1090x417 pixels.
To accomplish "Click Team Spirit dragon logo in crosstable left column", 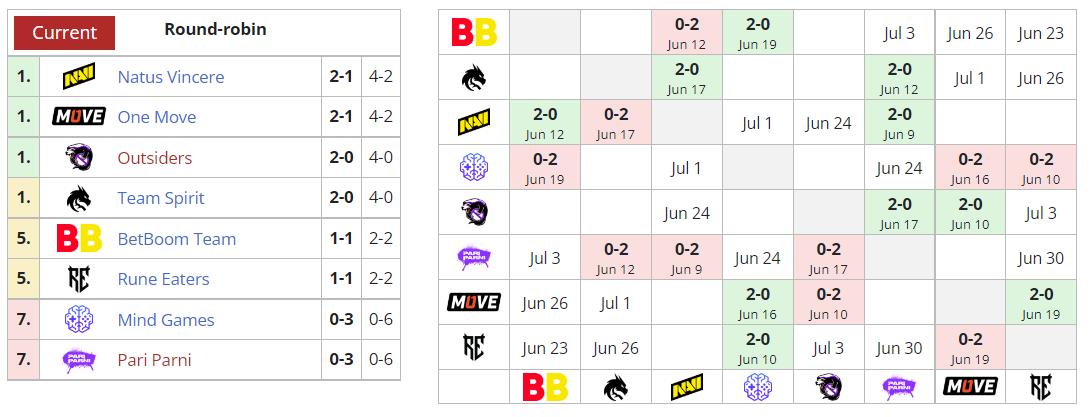I will pyautogui.click(x=474, y=78).
